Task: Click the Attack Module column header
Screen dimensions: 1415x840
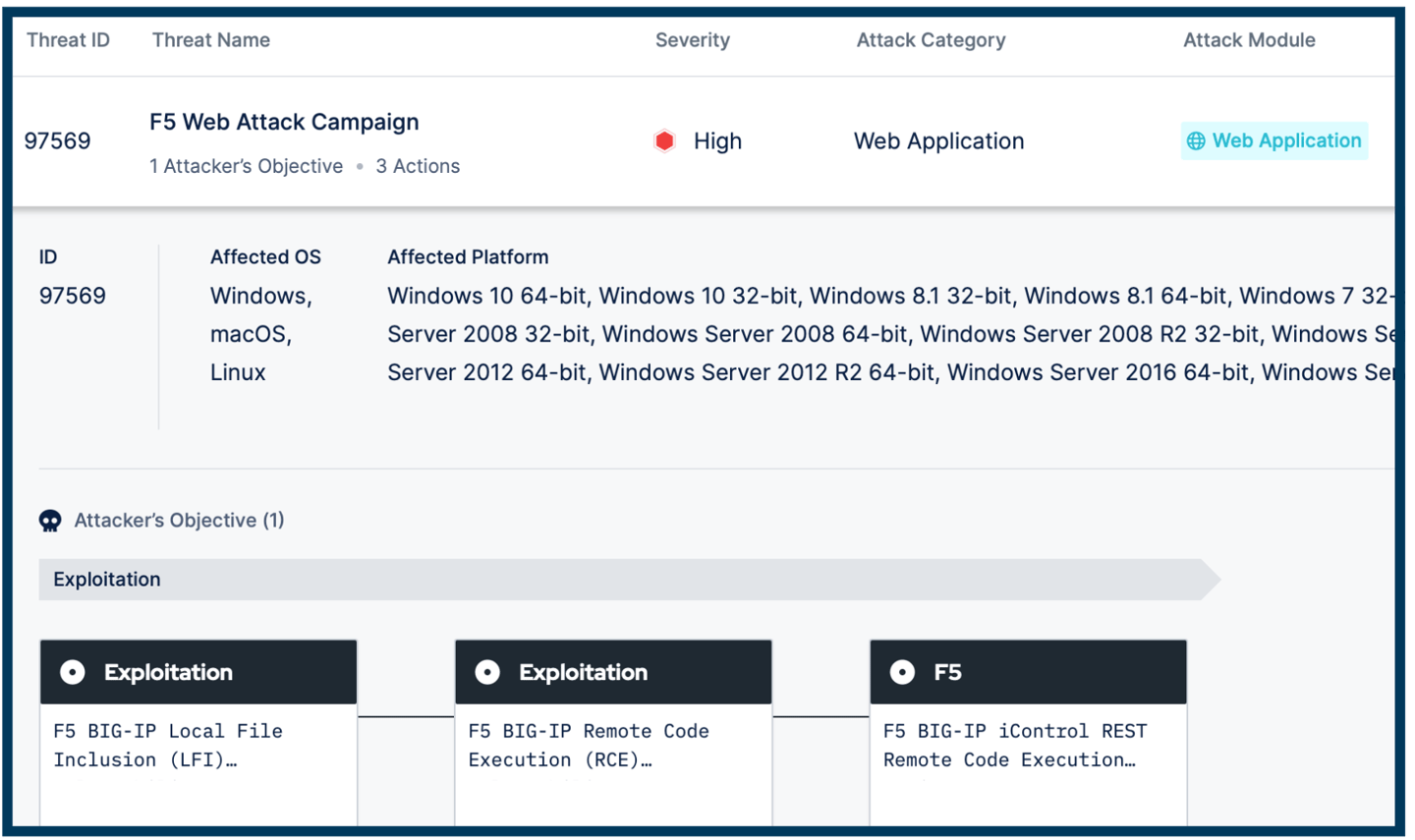Action: [1249, 39]
